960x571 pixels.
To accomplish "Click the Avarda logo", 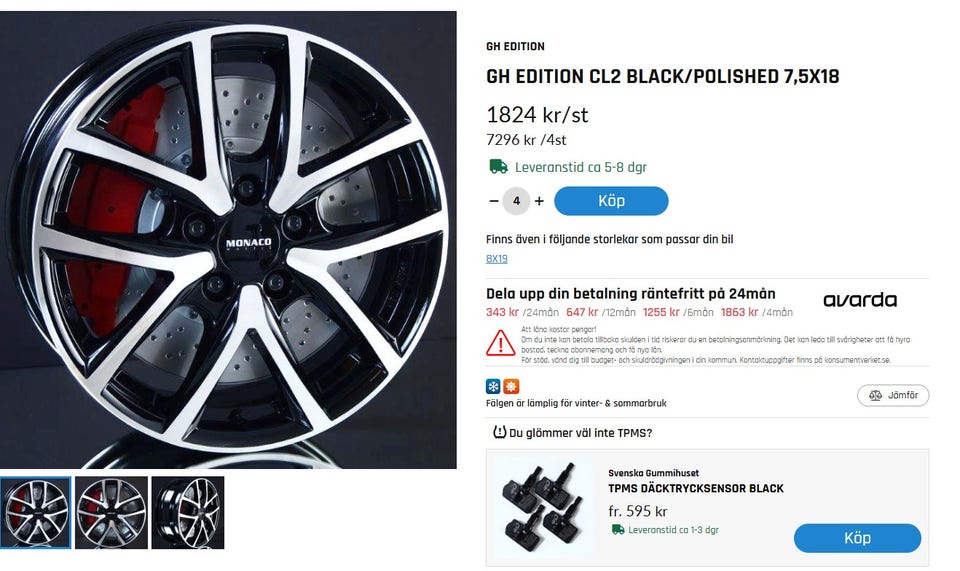I will (859, 300).
